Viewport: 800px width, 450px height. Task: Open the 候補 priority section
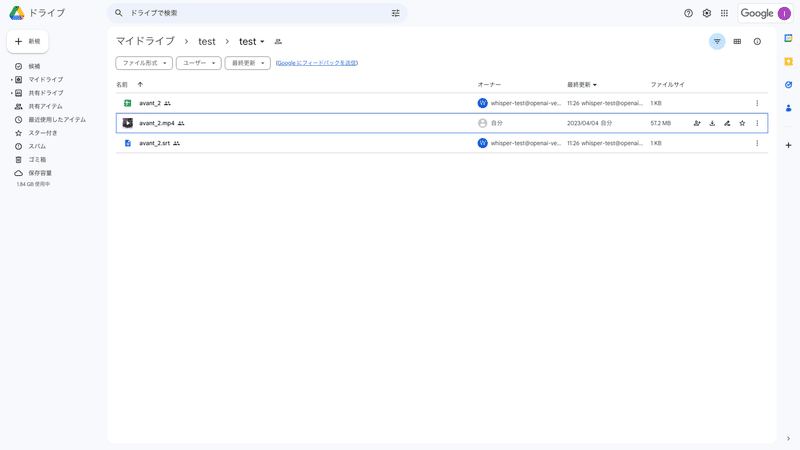point(34,66)
